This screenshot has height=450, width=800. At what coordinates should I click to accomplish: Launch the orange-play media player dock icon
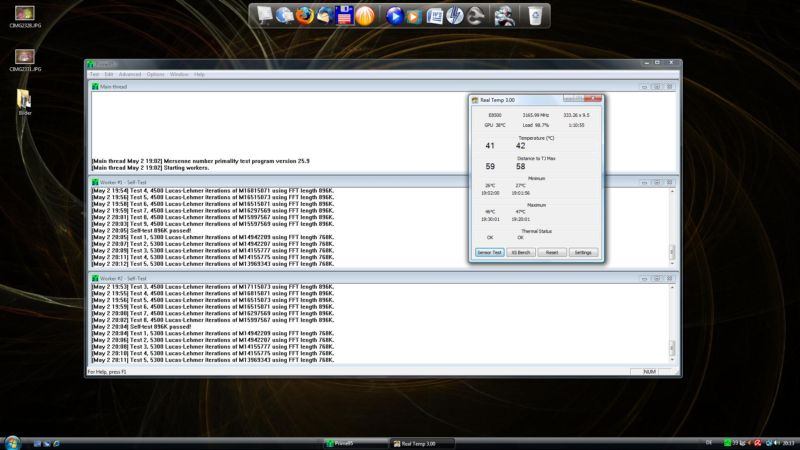(414, 16)
